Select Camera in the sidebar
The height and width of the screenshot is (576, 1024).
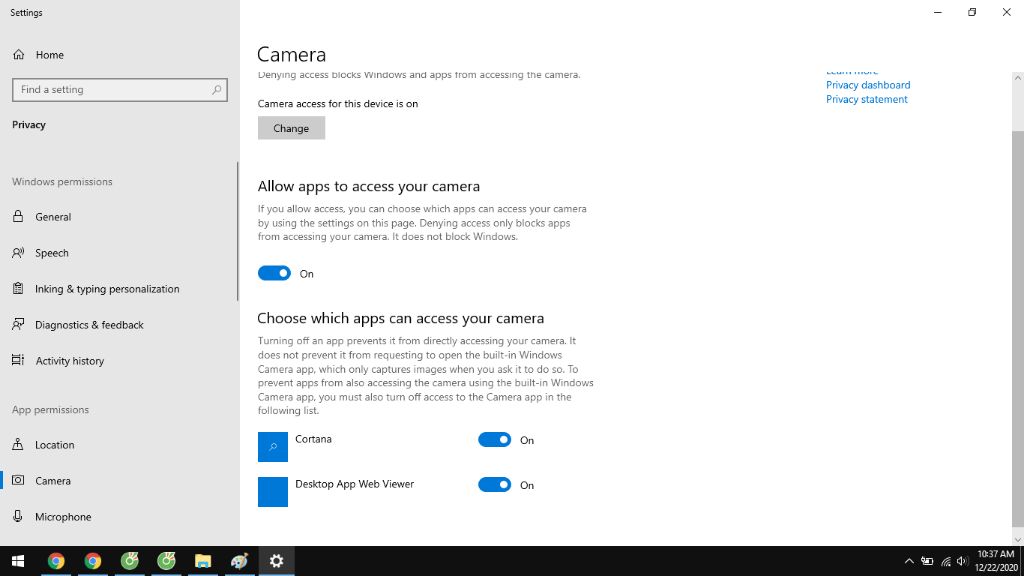pos(53,481)
